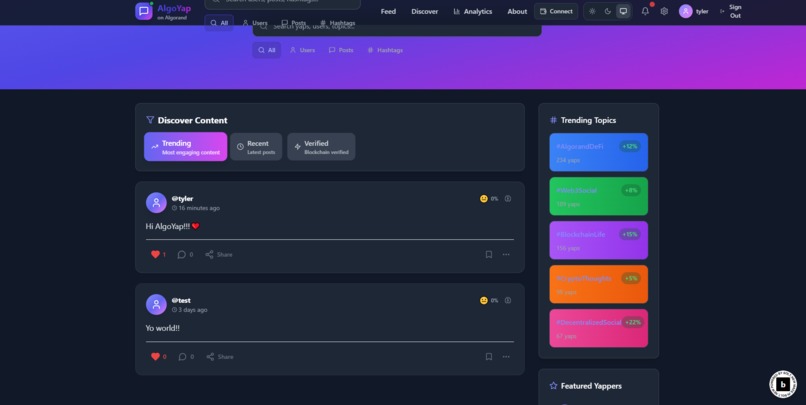This screenshot has width=806, height=405.
Task: Click the Connect wallet button
Action: 556,11
